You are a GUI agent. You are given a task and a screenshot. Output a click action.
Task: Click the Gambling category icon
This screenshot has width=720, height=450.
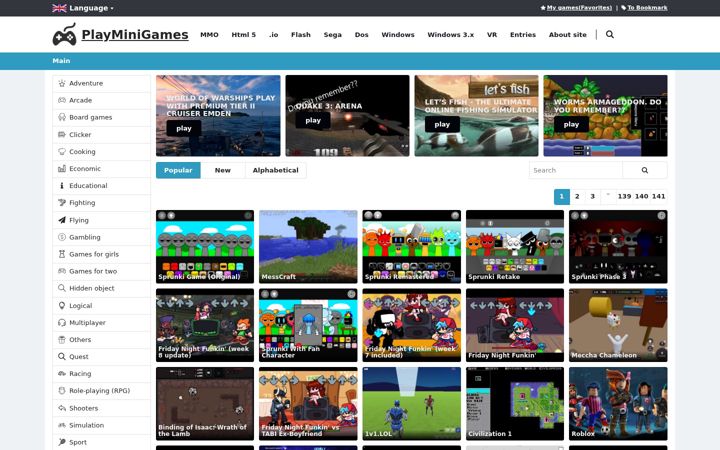(x=62, y=237)
